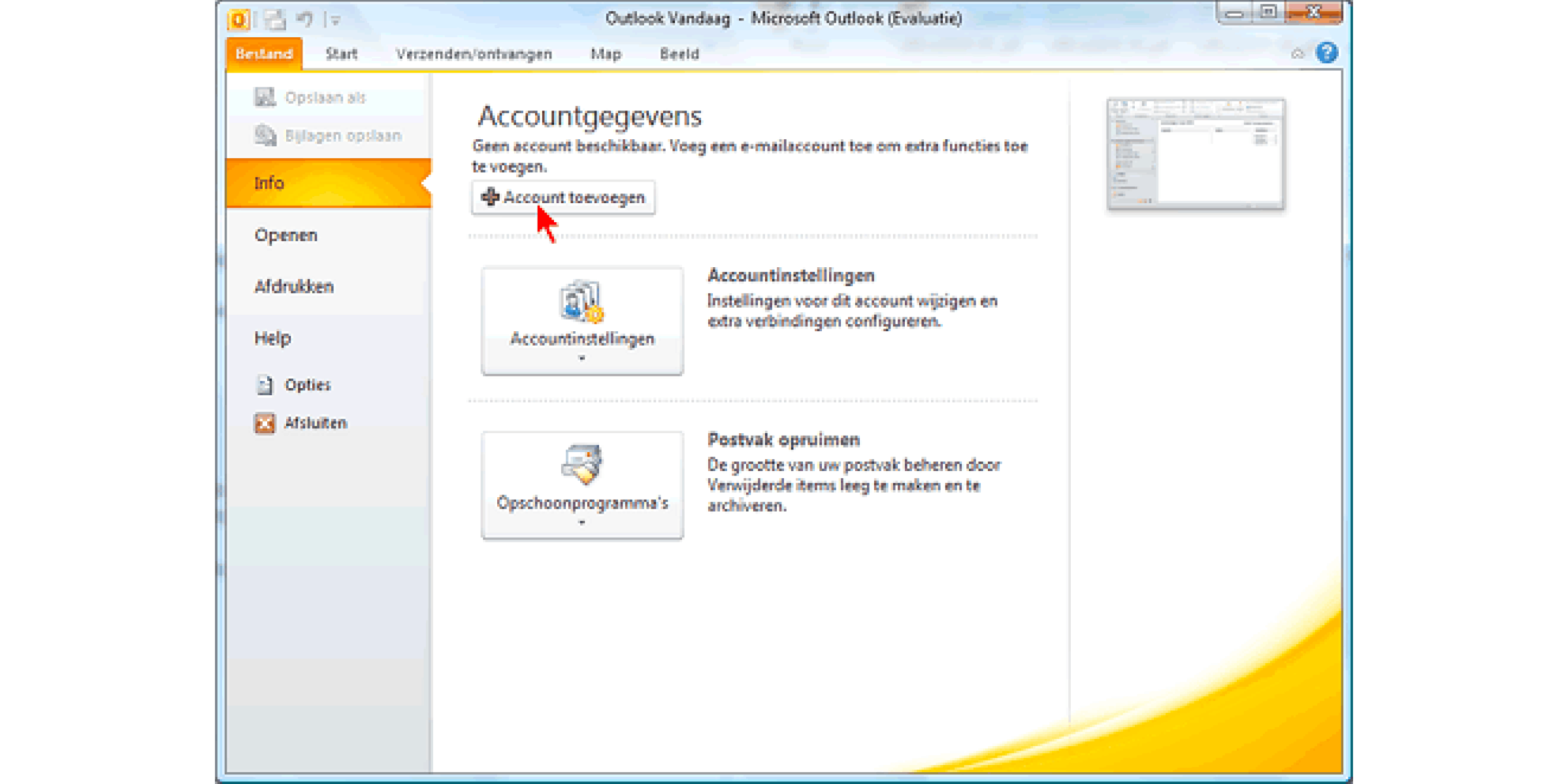Open the Bestand tab
Screen dimensions: 1568x784
click(264, 54)
